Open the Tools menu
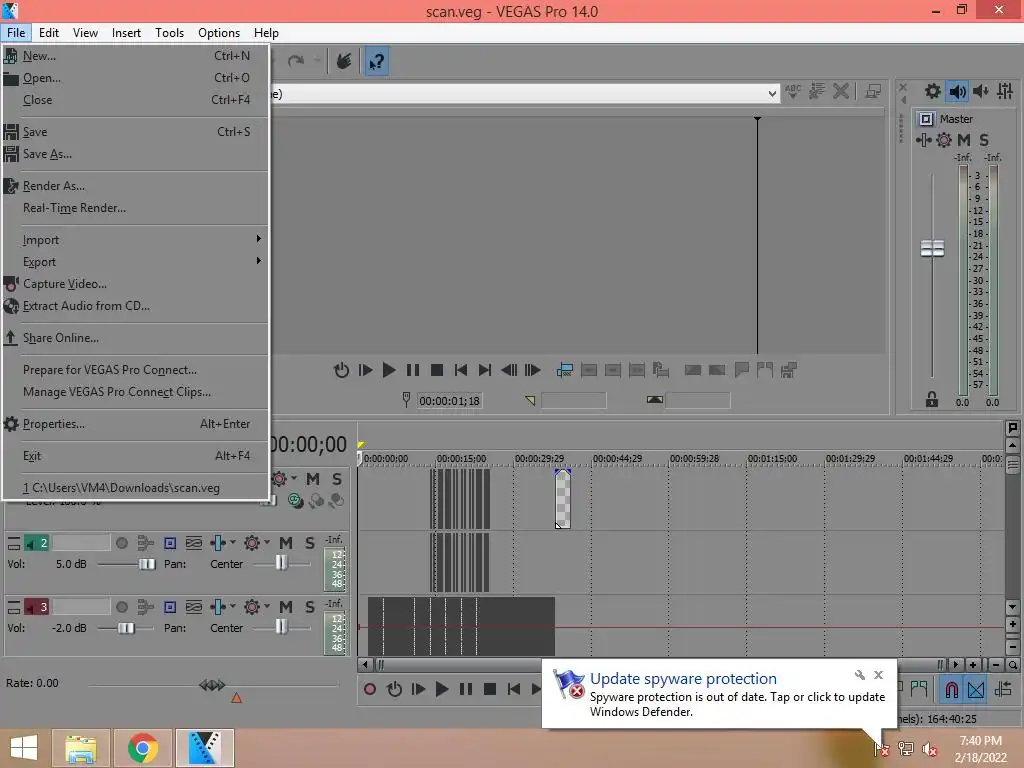This screenshot has height=768, width=1024. [x=169, y=33]
